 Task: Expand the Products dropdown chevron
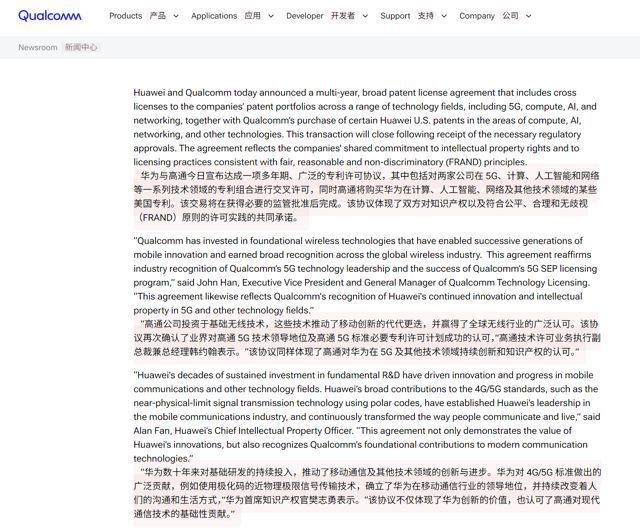(176, 16)
